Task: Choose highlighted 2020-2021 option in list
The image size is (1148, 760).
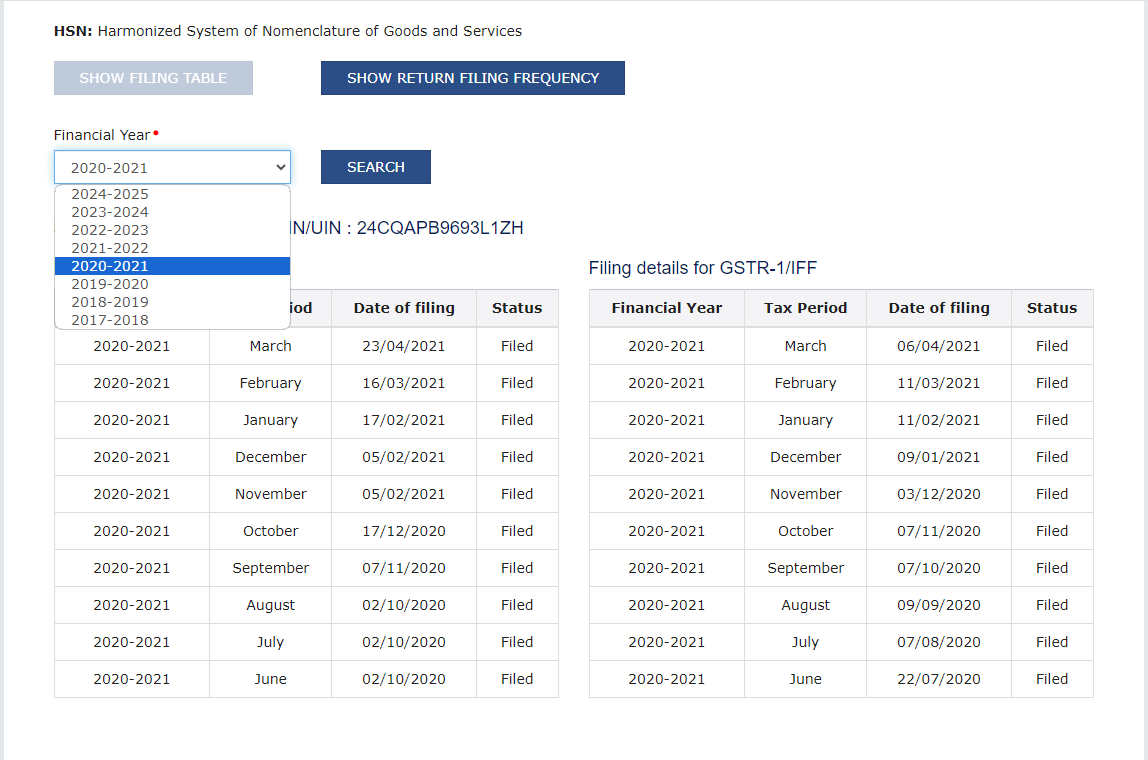Action: [x=110, y=266]
